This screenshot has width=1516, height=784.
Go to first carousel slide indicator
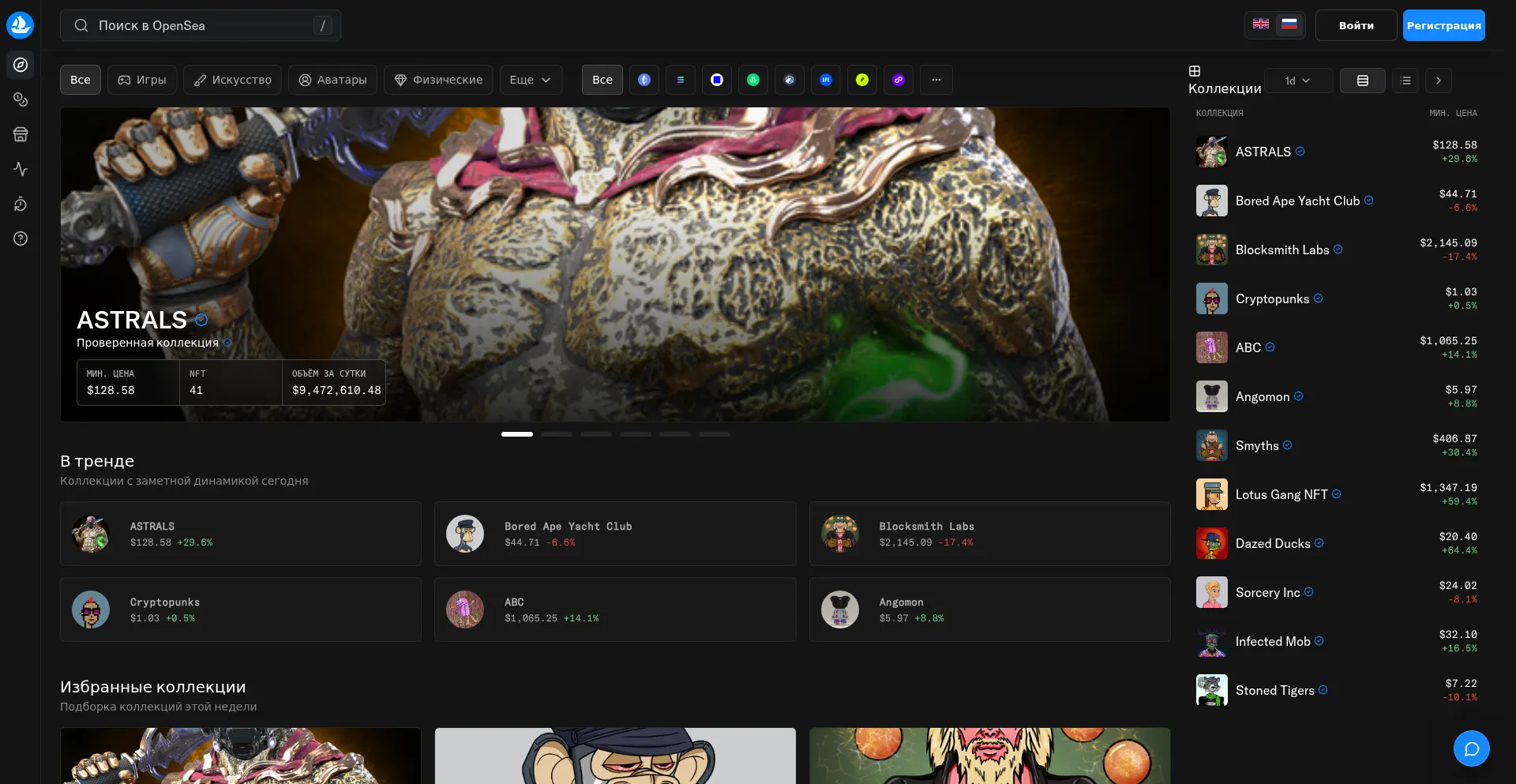tap(517, 434)
